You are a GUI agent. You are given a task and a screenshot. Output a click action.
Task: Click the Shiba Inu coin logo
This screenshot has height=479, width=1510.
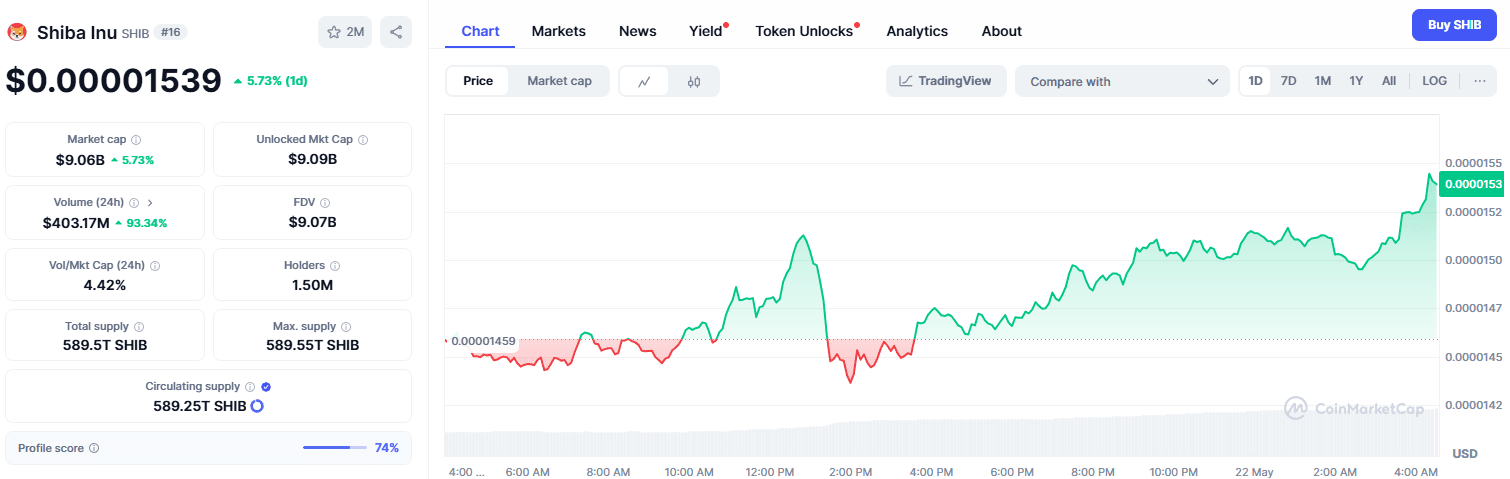pos(17,32)
